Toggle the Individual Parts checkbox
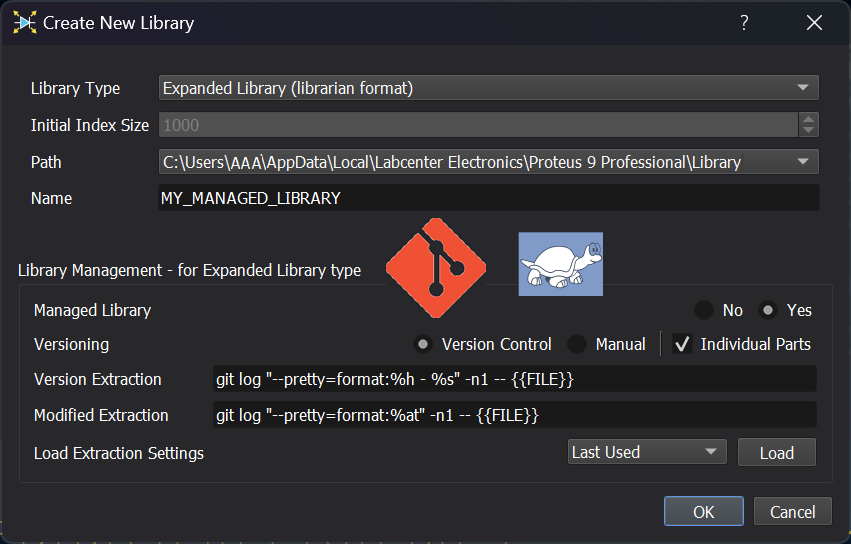Image resolution: width=851 pixels, height=544 pixels. coord(682,344)
